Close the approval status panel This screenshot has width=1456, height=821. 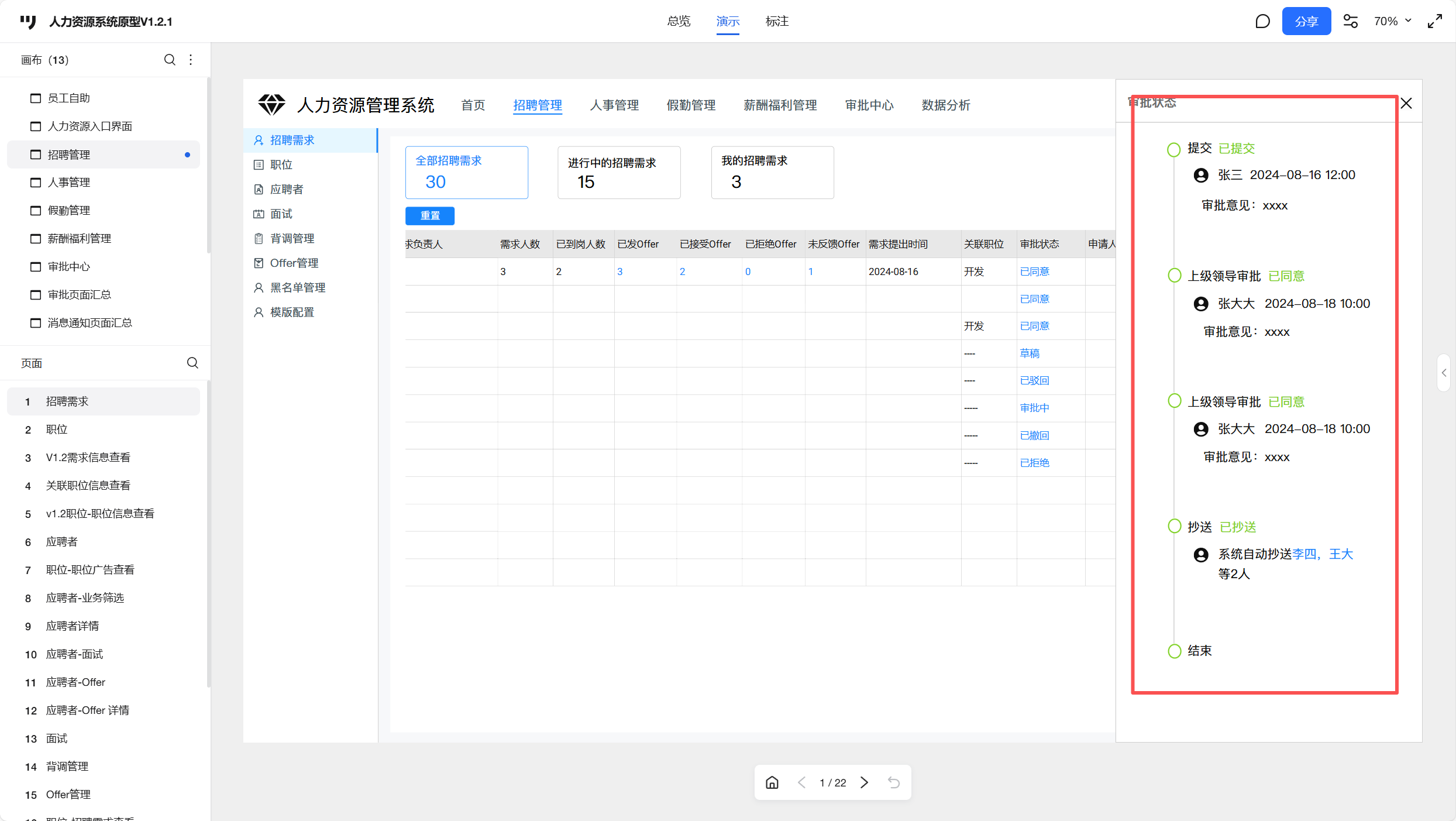click(1406, 104)
